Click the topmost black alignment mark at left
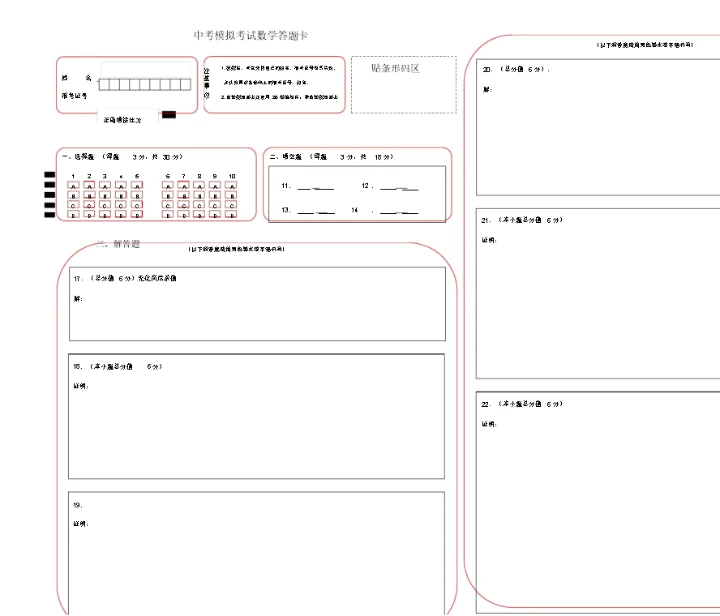 click(x=49, y=175)
